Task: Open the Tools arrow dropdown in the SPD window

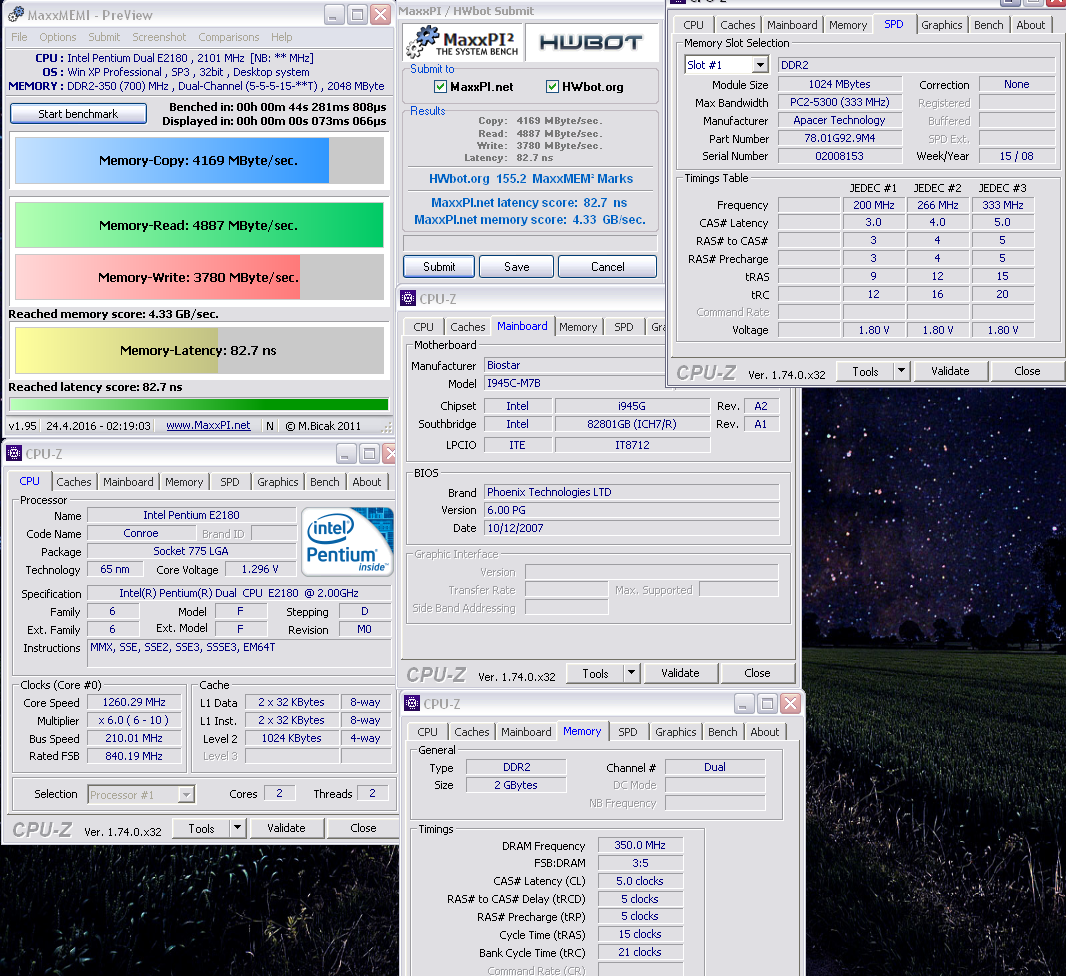Action: tap(901, 371)
